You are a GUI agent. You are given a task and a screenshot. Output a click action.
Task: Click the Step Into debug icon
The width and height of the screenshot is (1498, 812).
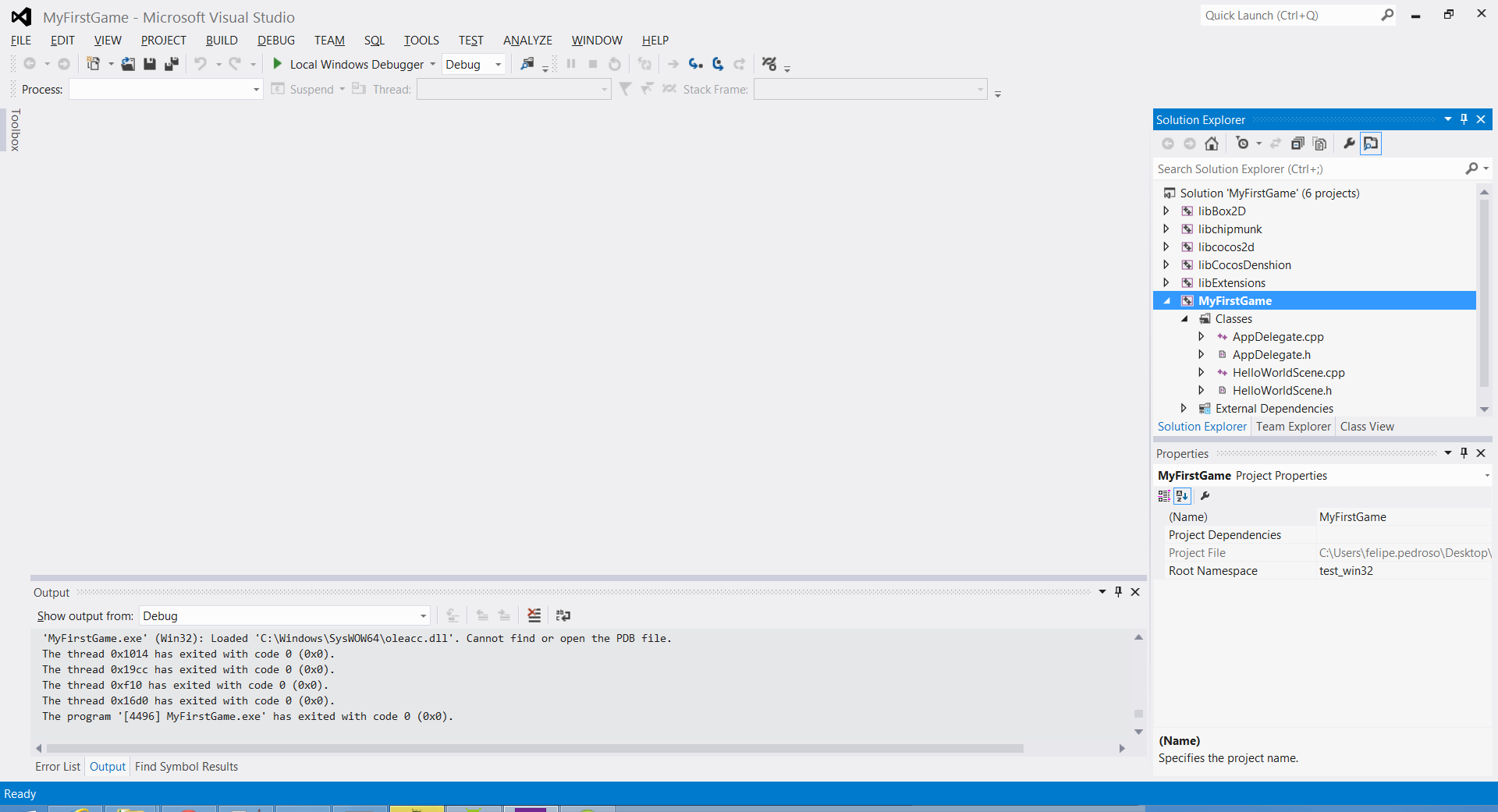[696, 64]
